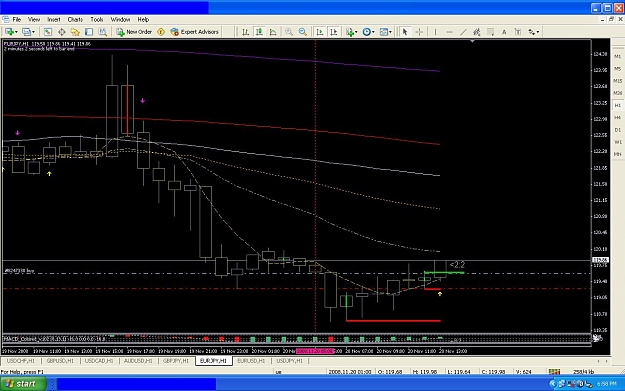Set timeframe to W1 in side panel
This screenshot has width=625, height=391.
click(x=617, y=142)
